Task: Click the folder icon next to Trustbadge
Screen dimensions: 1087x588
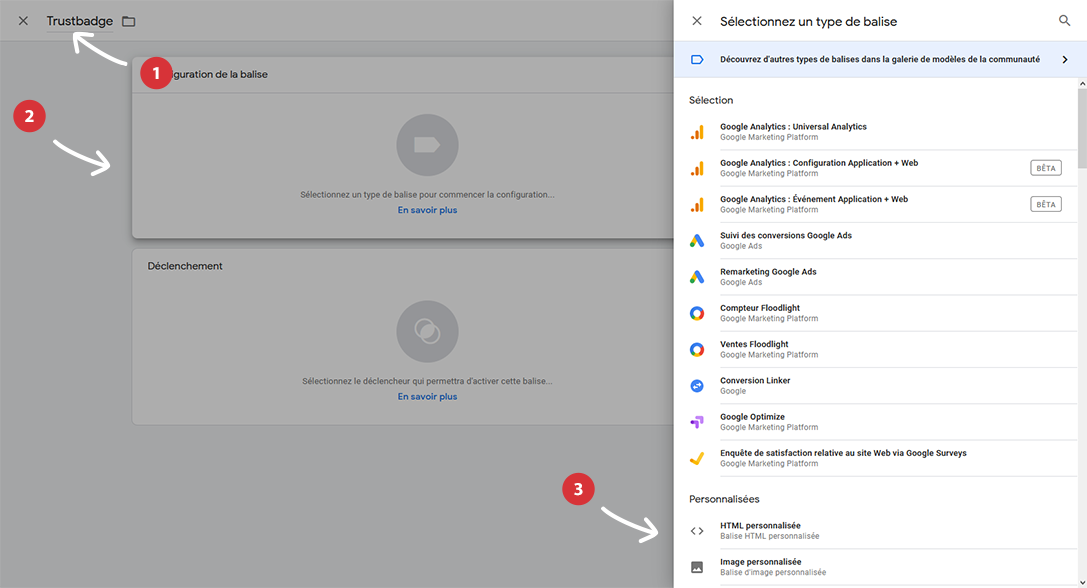Action: [129, 21]
